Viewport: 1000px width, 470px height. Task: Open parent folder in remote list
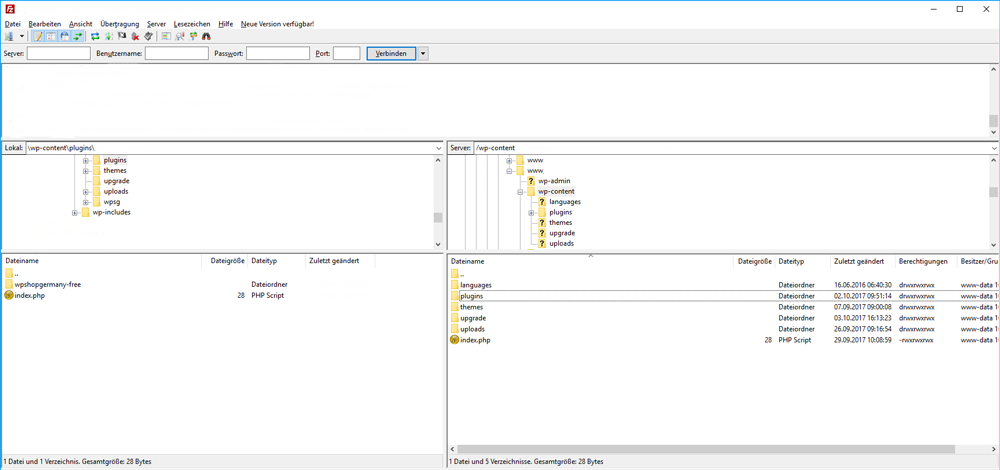point(458,274)
